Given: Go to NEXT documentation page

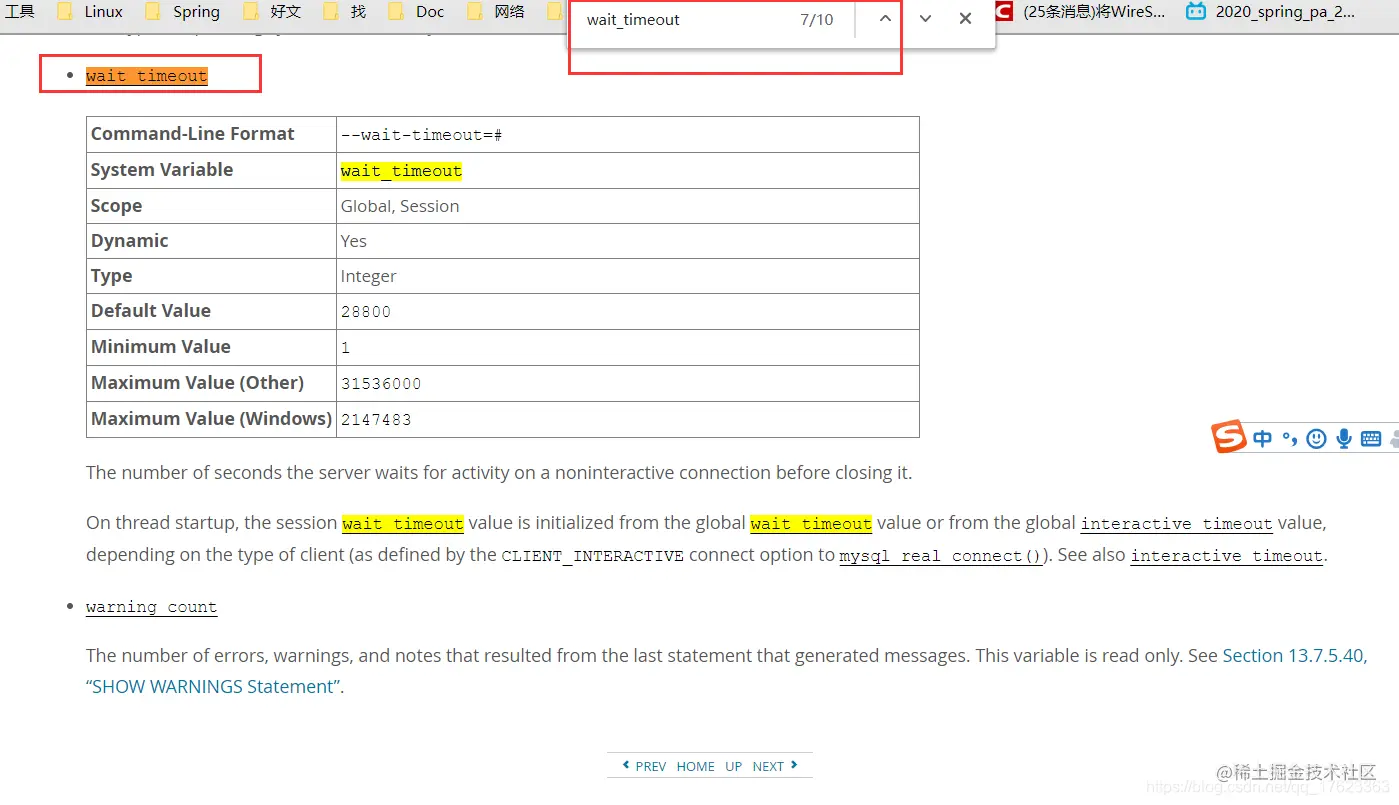Looking at the screenshot, I should click(x=775, y=766).
